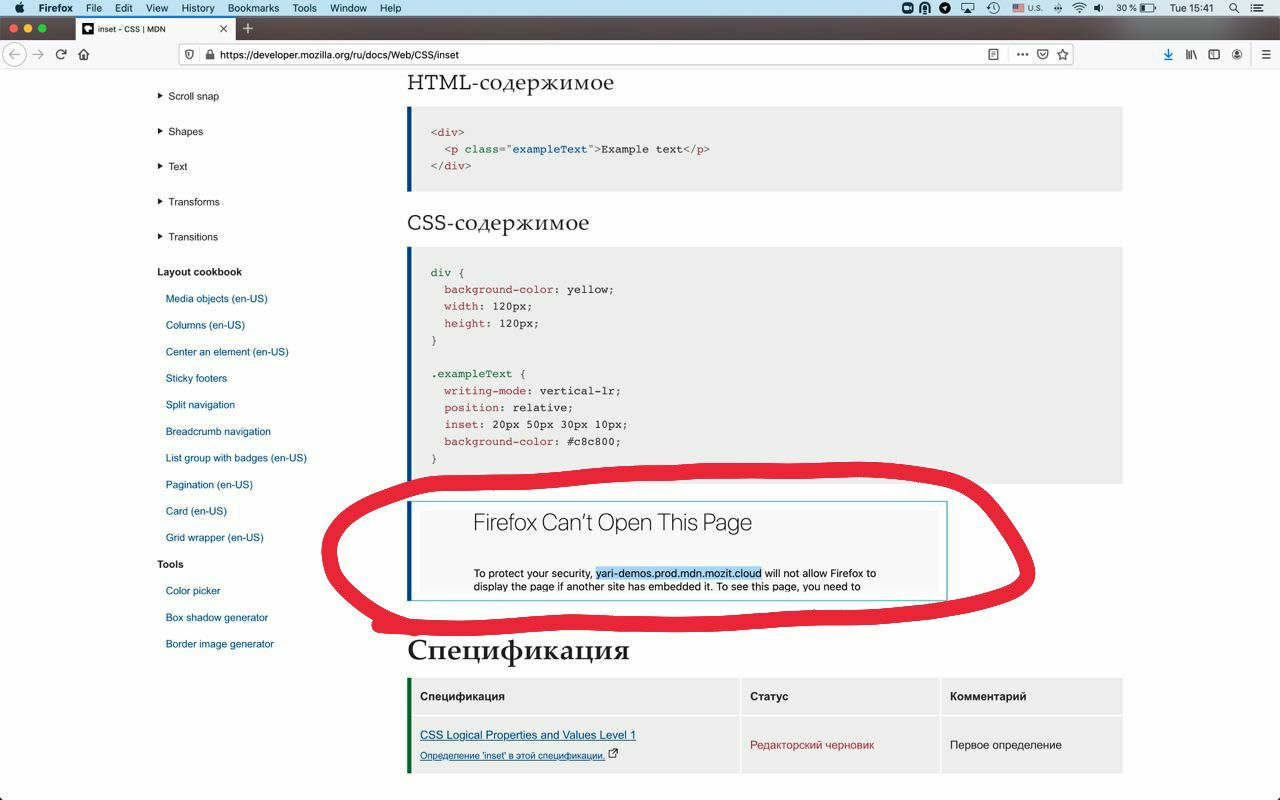Open Pagination (en-US) link
Screen dimensions: 1280x800
point(209,484)
